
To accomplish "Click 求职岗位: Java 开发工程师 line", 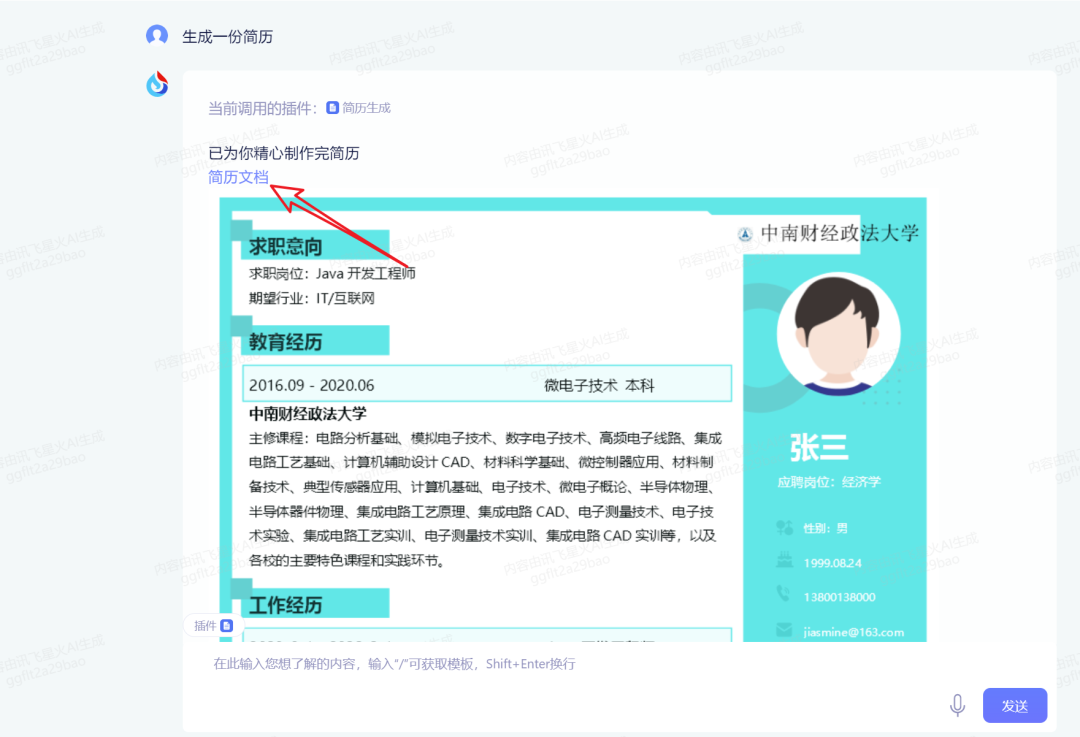I will pyautogui.click(x=332, y=273).
